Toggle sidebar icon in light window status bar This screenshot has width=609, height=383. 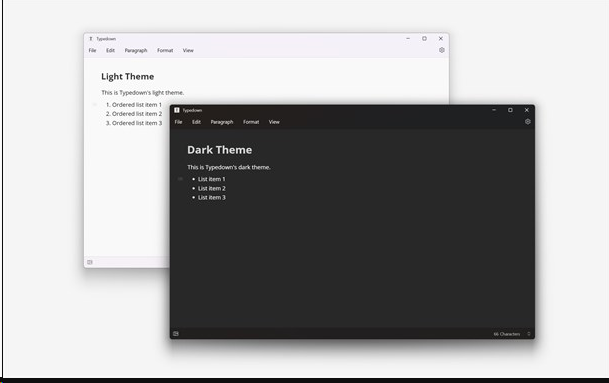tap(90, 262)
